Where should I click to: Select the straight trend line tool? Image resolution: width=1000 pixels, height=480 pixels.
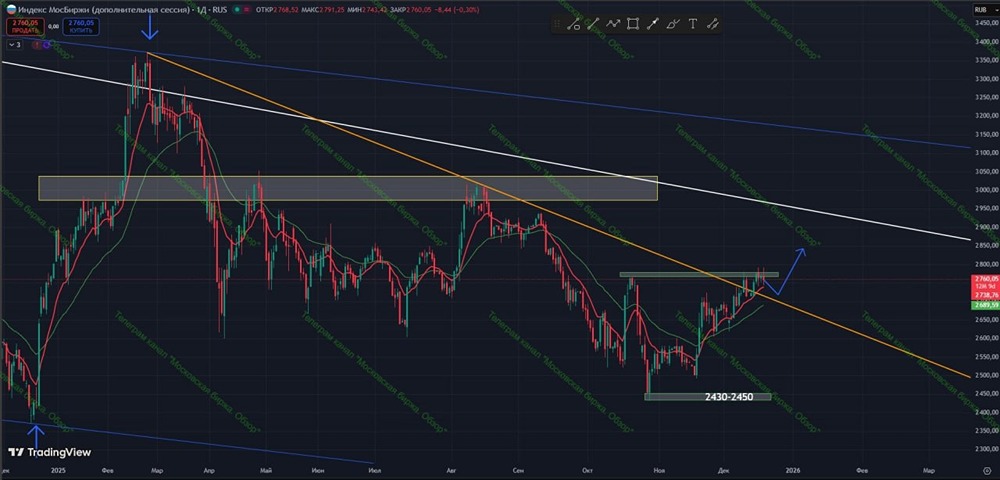pos(593,25)
